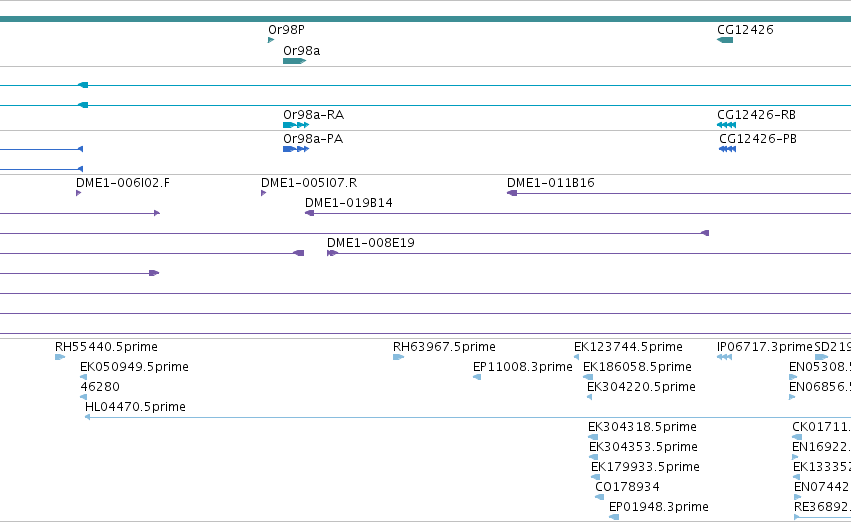Click the EK179933.5prime EST label
The width and height of the screenshot is (851, 522).
pos(645,467)
